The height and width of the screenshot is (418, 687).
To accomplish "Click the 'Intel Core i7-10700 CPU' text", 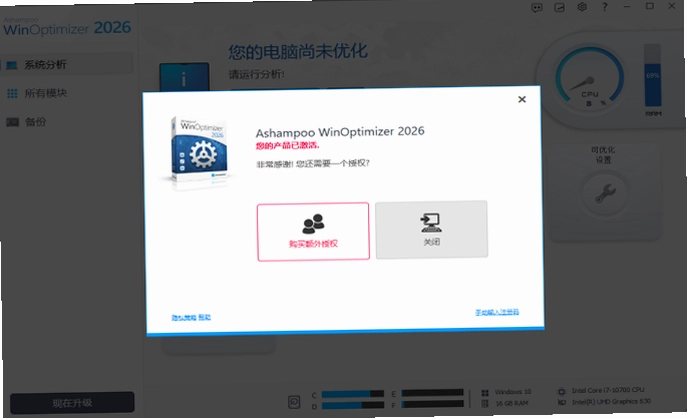I will tap(608, 390).
